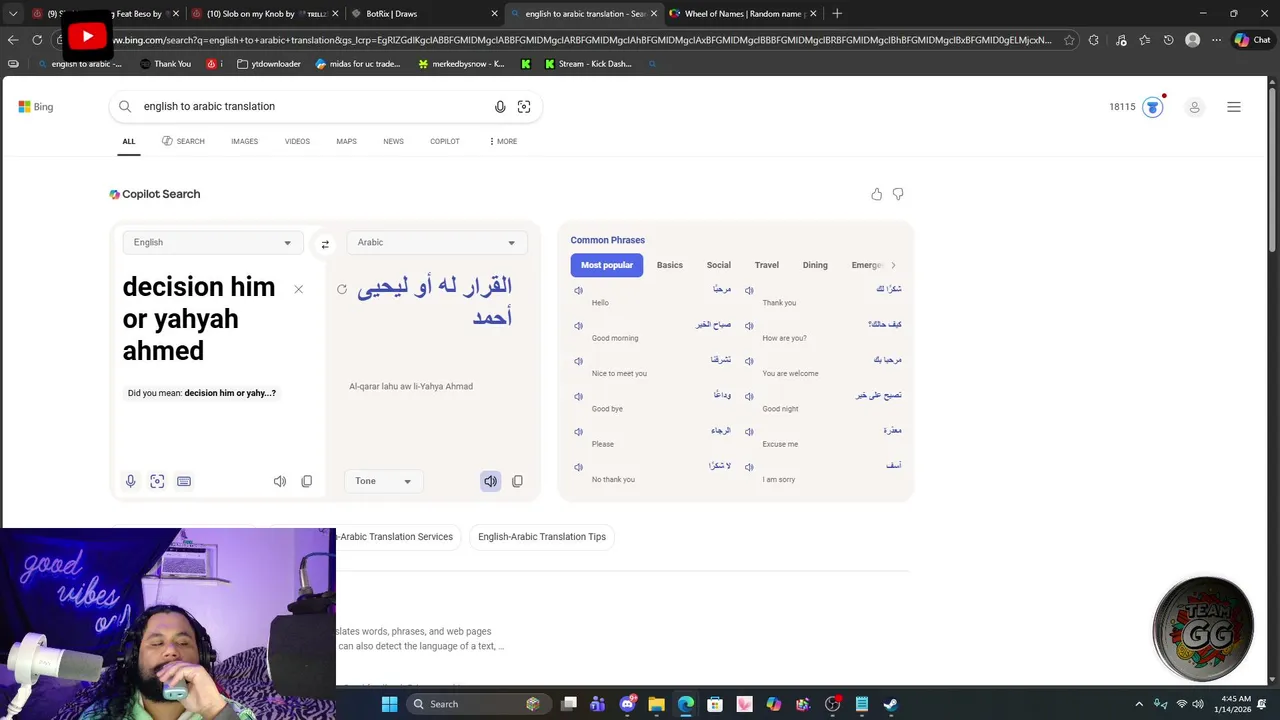Viewport: 1280px width, 720px height.
Task: Open the Arabic target language dropdown
Action: coord(437,242)
